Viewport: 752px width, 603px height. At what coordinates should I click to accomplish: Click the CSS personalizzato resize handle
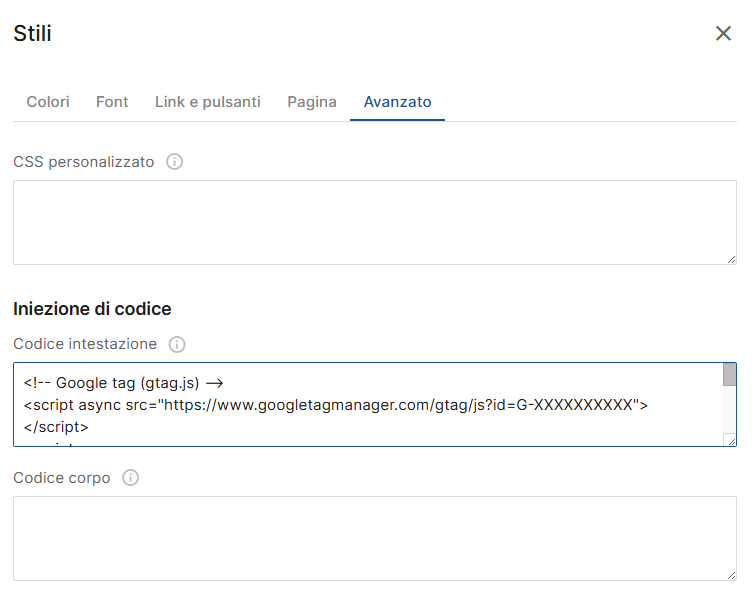pos(731,260)
